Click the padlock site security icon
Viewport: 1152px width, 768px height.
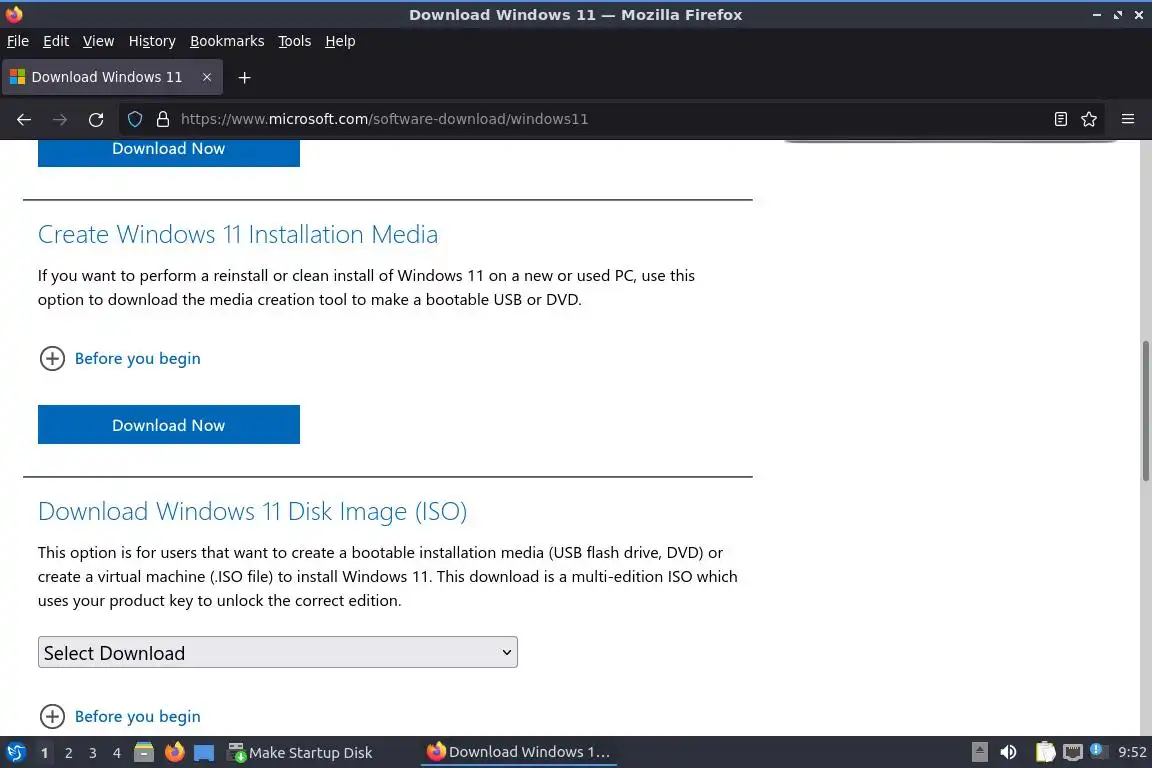coord(163,119)
